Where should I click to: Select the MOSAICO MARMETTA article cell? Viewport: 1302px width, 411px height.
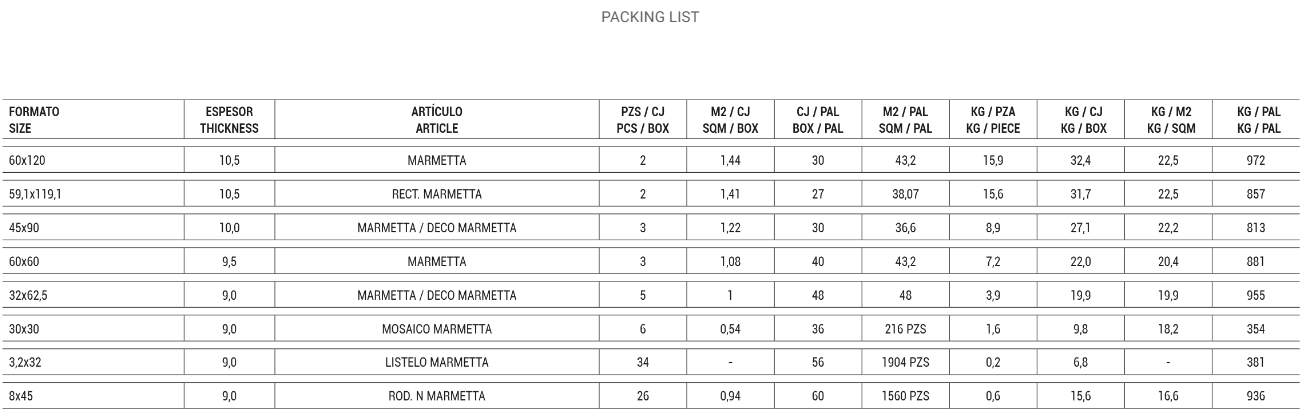coord(437,329)
